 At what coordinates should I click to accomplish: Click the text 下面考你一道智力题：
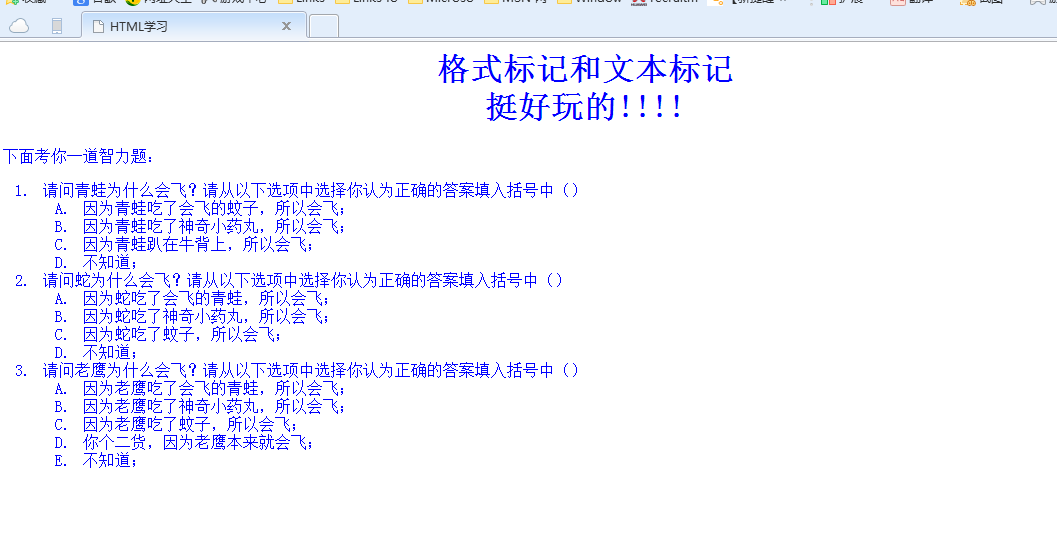point(78,156)
